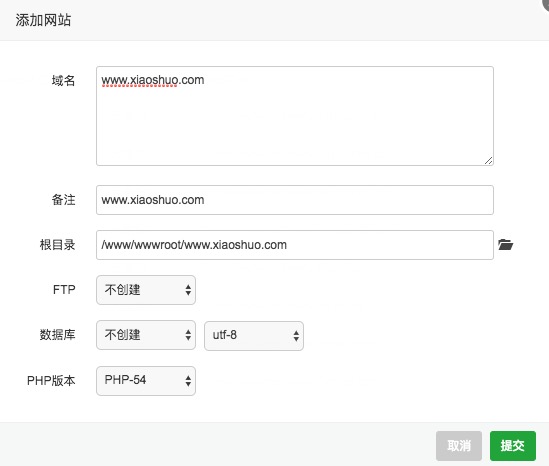Image resolution: width=549 pixels, height=466 pixels.
Task: Open the 数据库 不创建 dropdown
Action: pyautogui.click(x=146, y=335)
